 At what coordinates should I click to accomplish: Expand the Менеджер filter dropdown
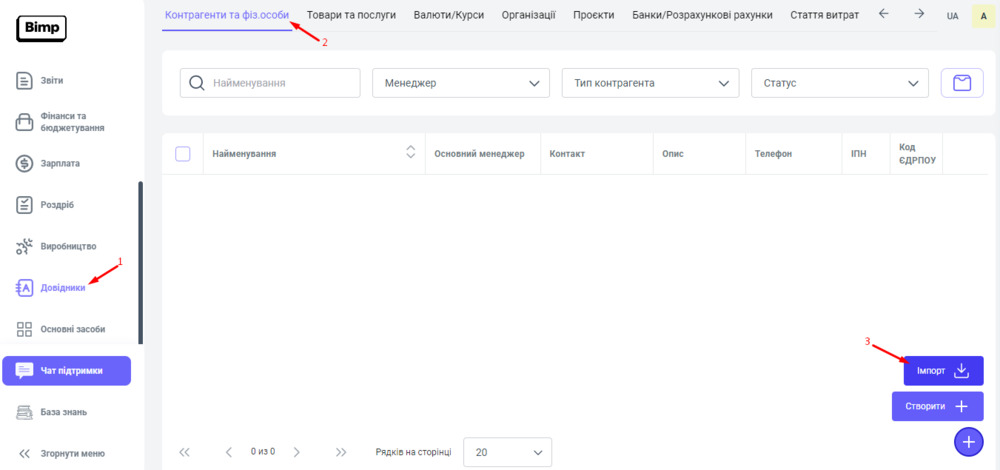460,83
